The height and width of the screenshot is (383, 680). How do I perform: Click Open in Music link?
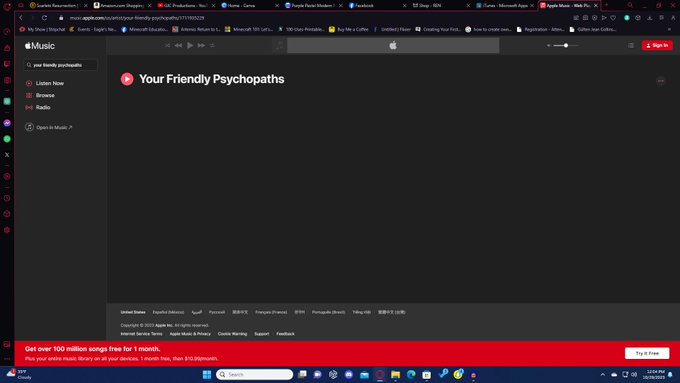click(x=49, y=128)
